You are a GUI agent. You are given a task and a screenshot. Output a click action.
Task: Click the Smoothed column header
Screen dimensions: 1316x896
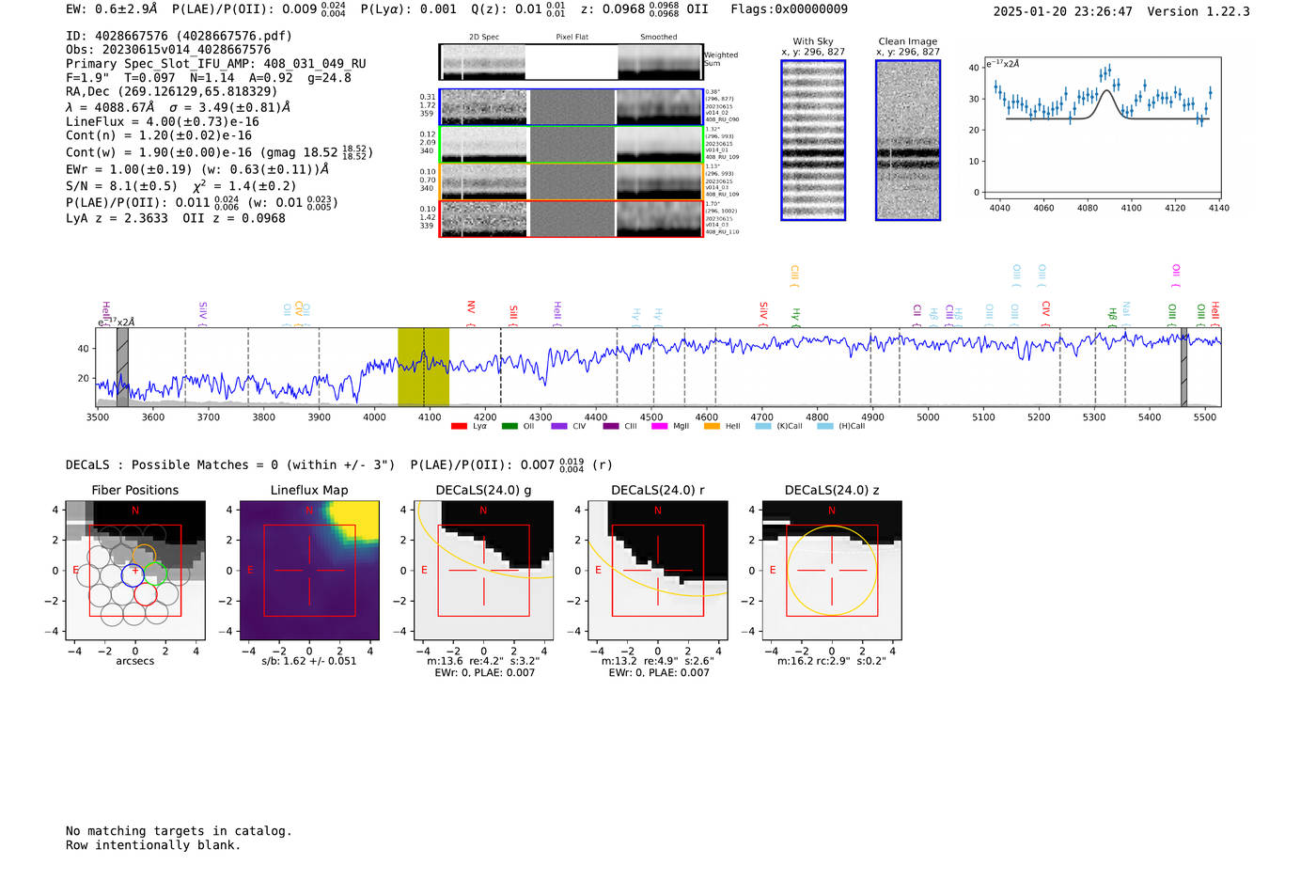pos(658,37)
